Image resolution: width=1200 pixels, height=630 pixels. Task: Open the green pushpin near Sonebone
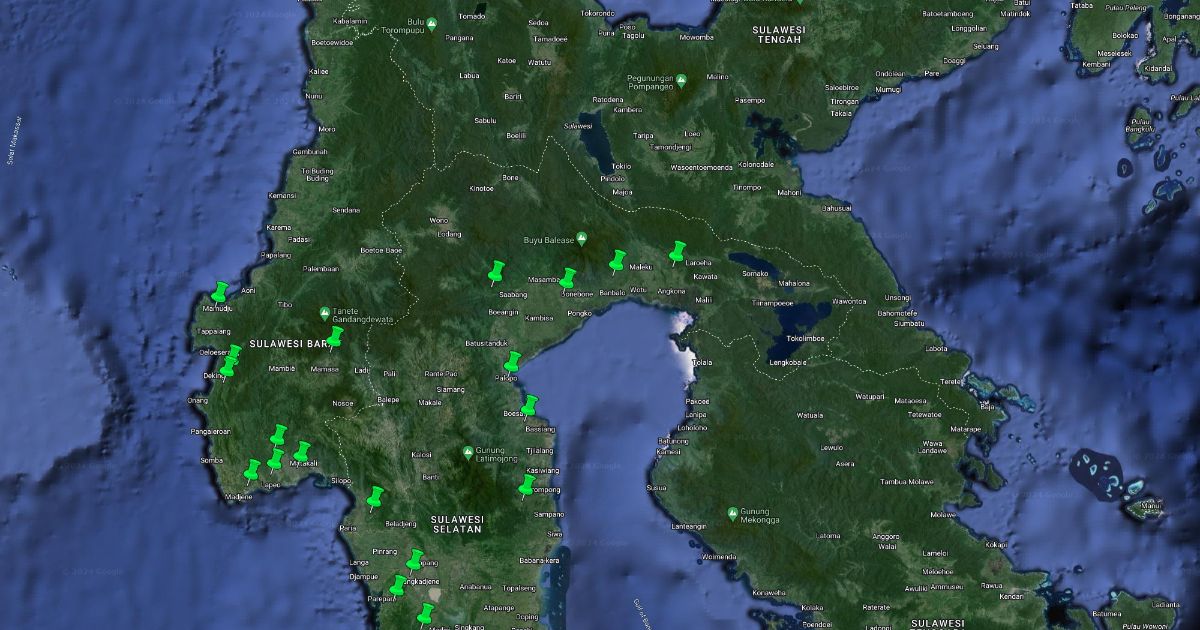coord(568,278)
